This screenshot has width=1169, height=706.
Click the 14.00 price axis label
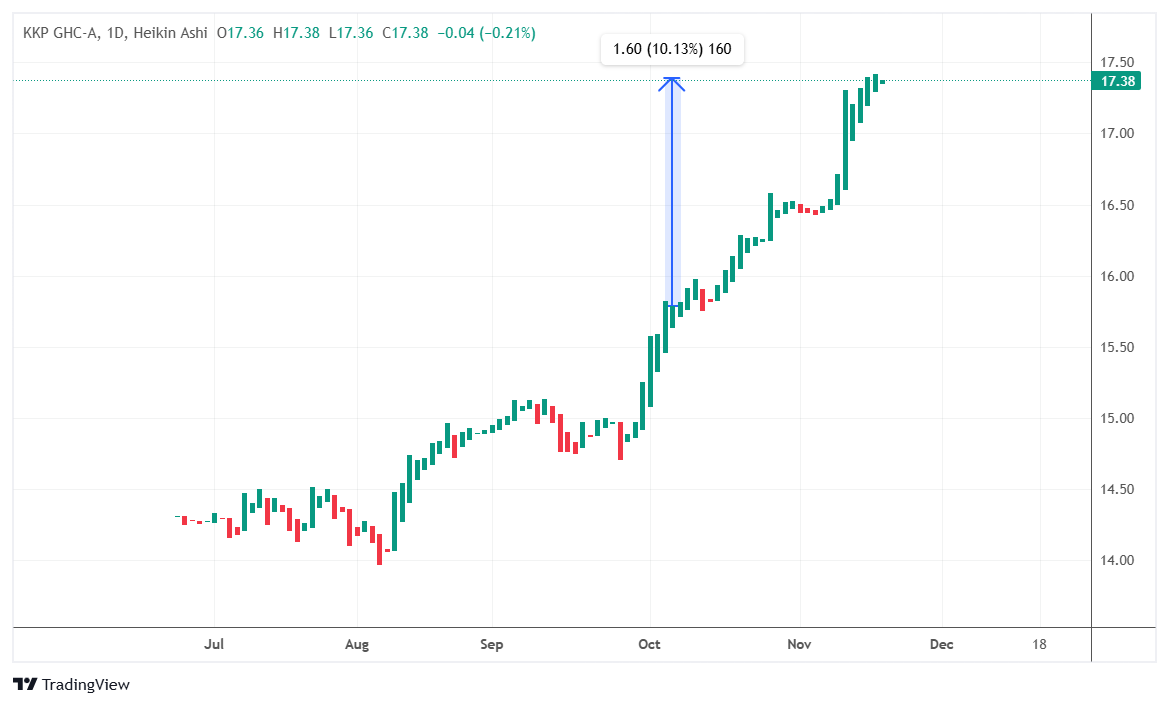point(1115,560)
